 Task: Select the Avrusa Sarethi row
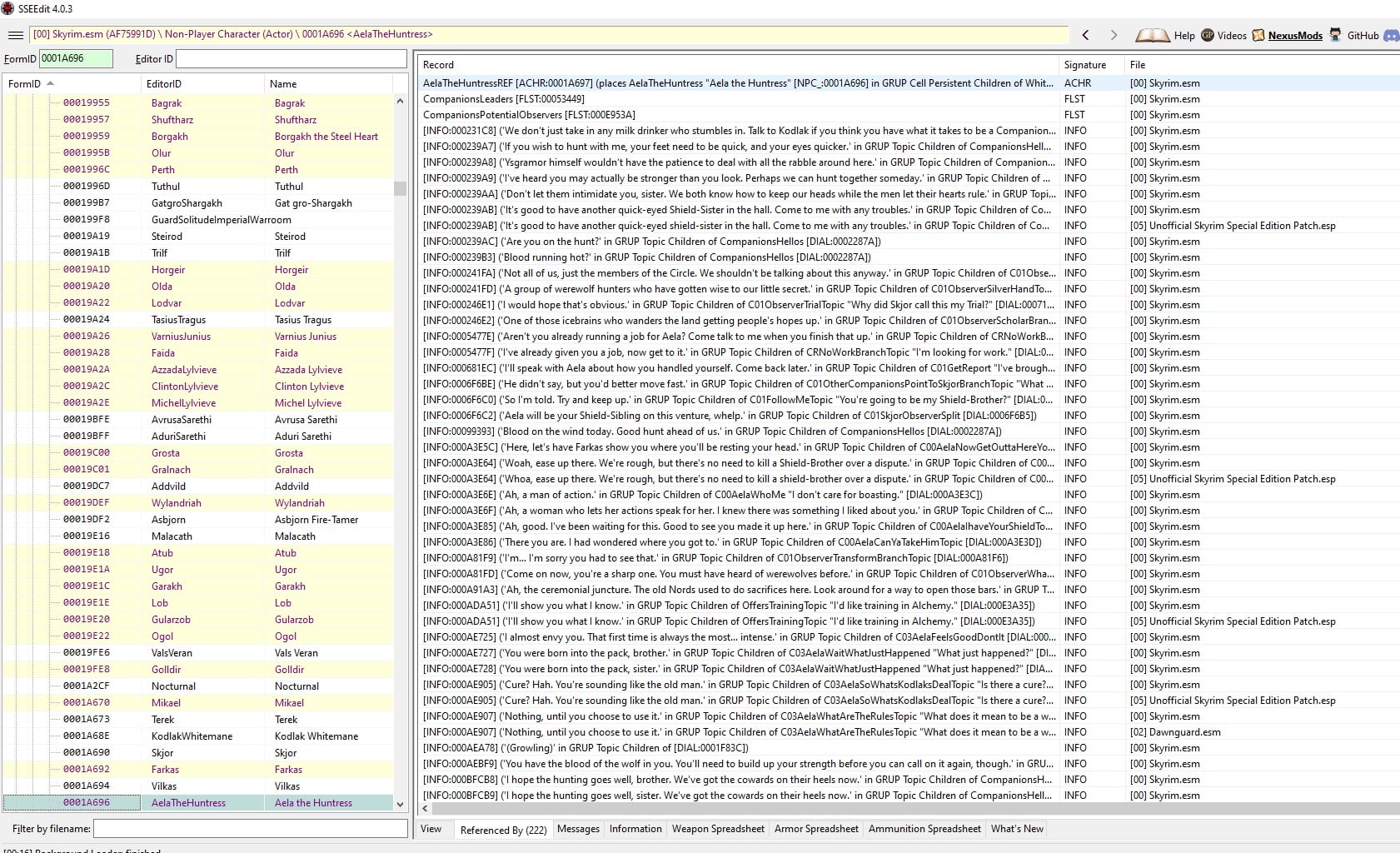coord(198,419)
